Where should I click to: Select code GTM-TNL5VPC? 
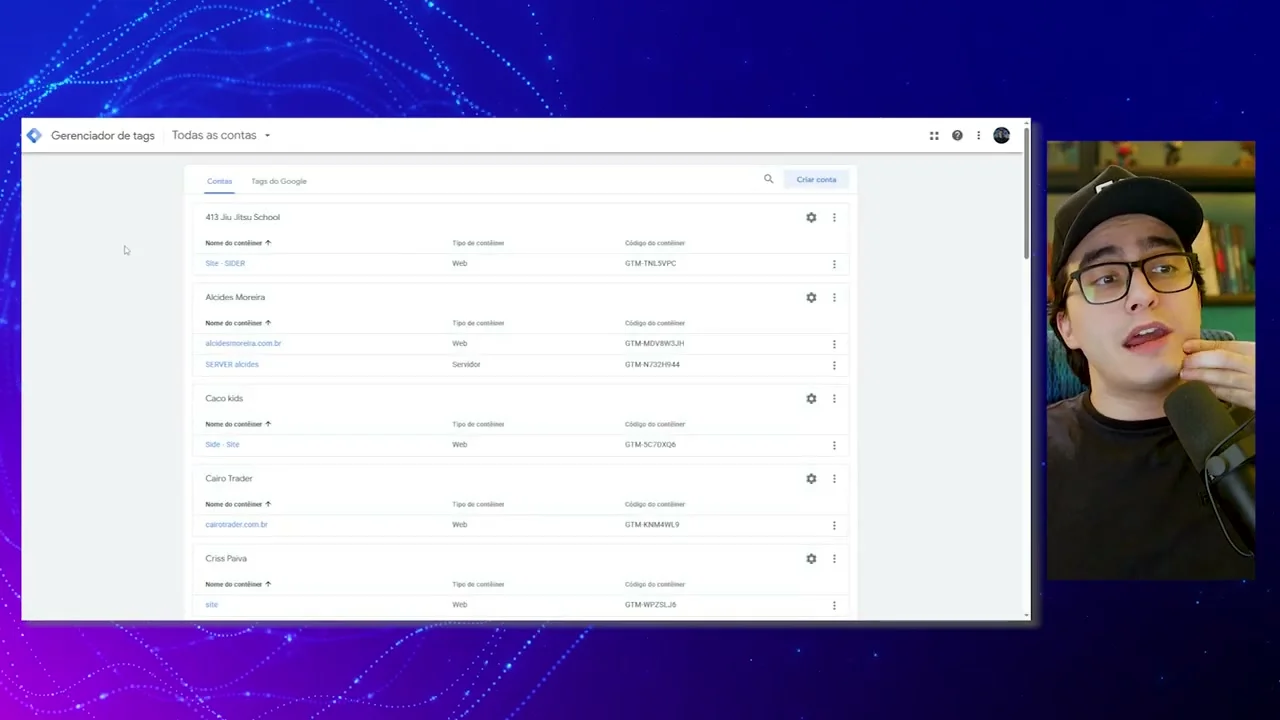click(x=650, y=263)
